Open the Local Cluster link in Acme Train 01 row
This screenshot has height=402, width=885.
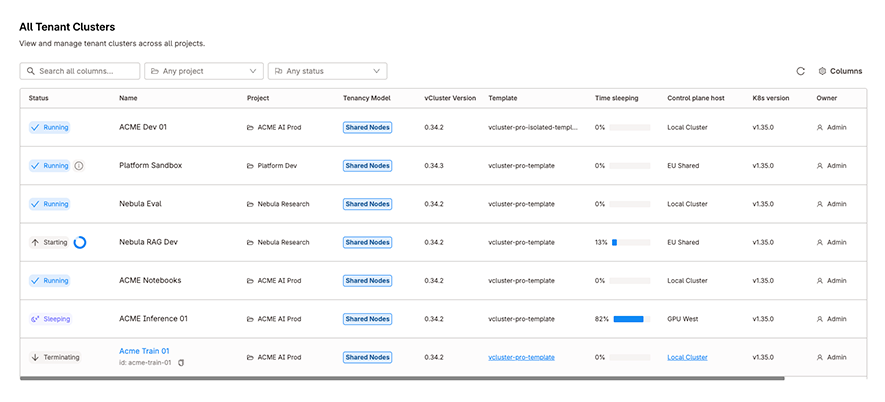[687, 357]
